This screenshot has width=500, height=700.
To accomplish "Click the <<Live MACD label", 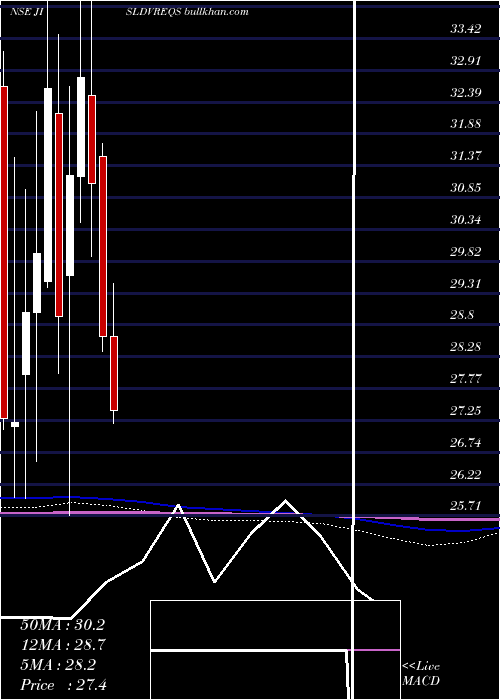I will point(421,673).
